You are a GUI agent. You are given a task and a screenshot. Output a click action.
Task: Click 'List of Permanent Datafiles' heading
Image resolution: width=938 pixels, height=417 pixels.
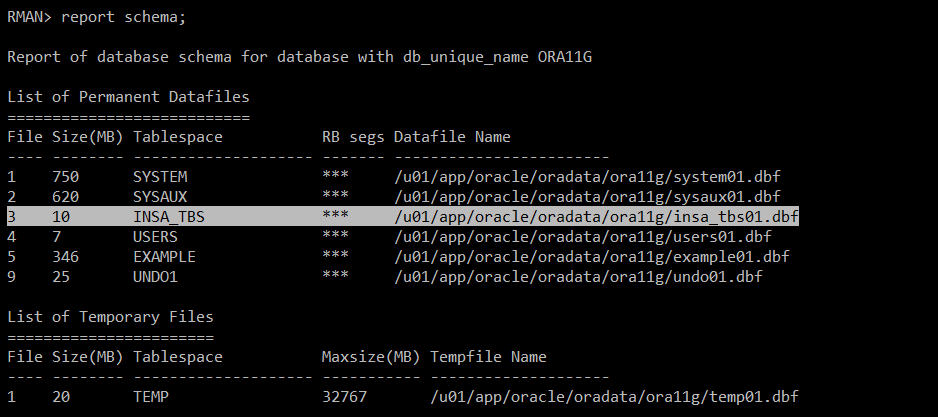pyautogui.click(x=128, y=97)
